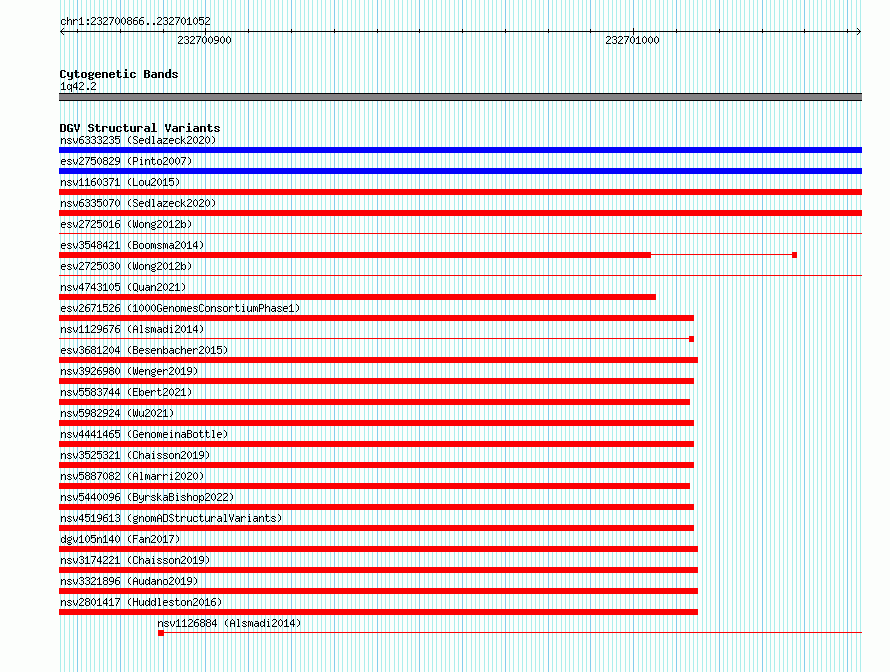Click the blue bar under esv2750829
The height and width of the screenshot is (672, 890).
click(460, 171)
